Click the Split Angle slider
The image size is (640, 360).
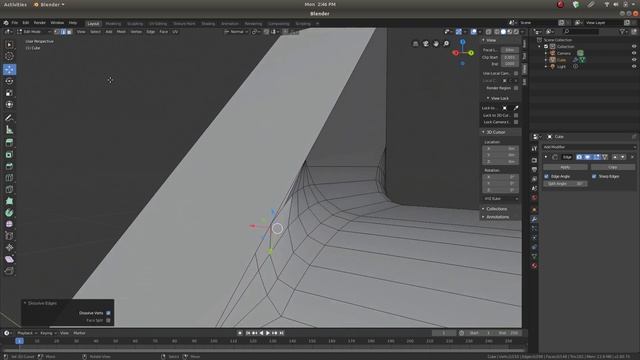[x=565, y=184]
